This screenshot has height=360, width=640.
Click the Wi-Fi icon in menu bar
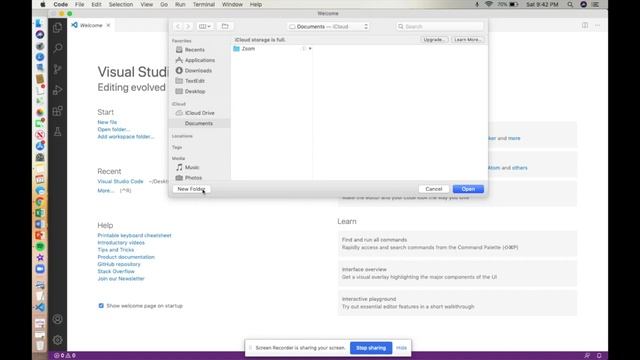point(489,4)
